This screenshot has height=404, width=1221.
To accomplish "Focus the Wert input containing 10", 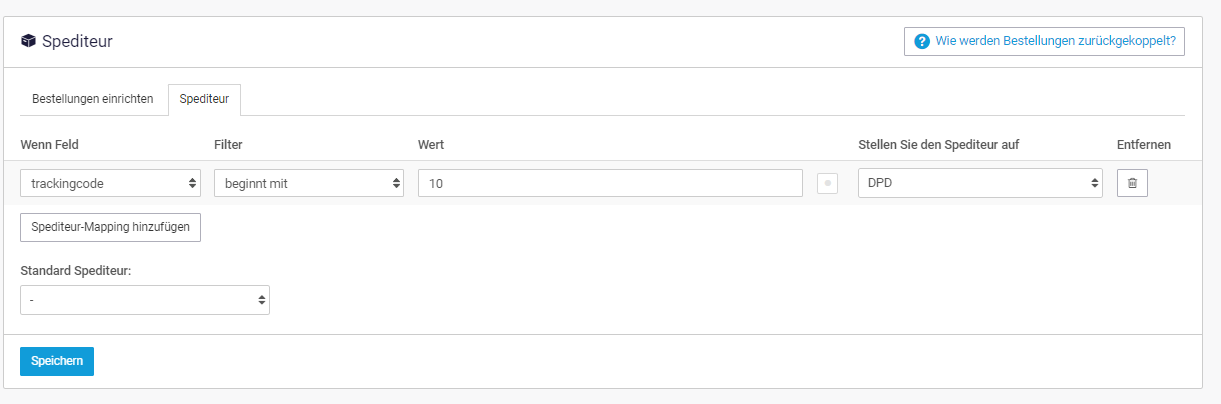I will click(x=610, y=183).
